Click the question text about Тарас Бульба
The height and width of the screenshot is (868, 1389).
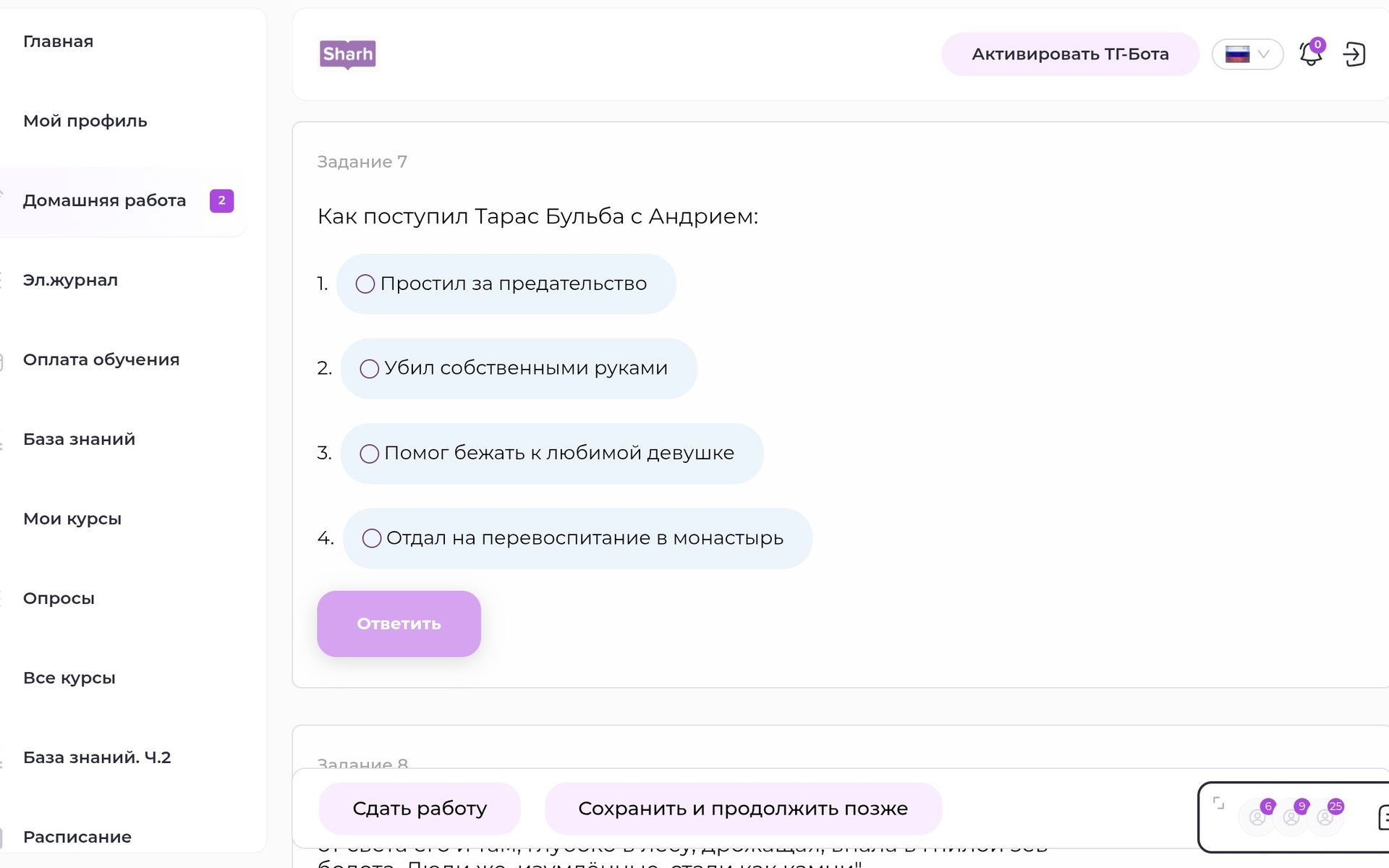click(x=538, y=216)
